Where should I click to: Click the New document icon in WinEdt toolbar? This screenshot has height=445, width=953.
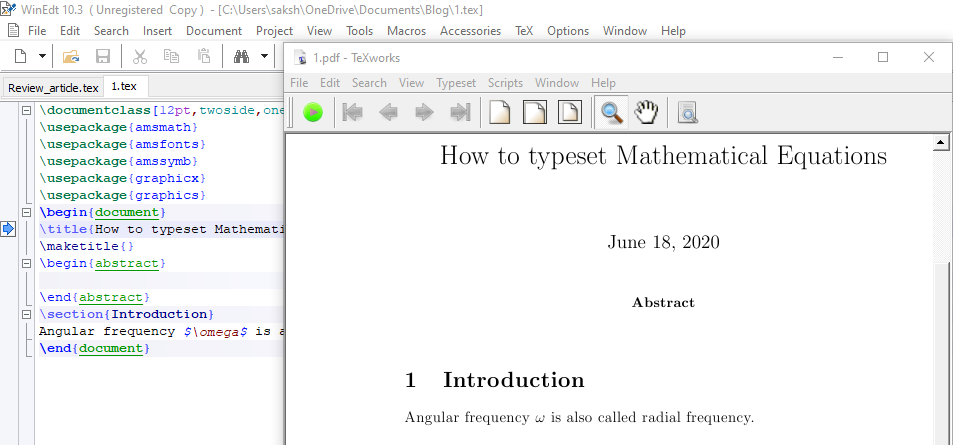[21, 57]
